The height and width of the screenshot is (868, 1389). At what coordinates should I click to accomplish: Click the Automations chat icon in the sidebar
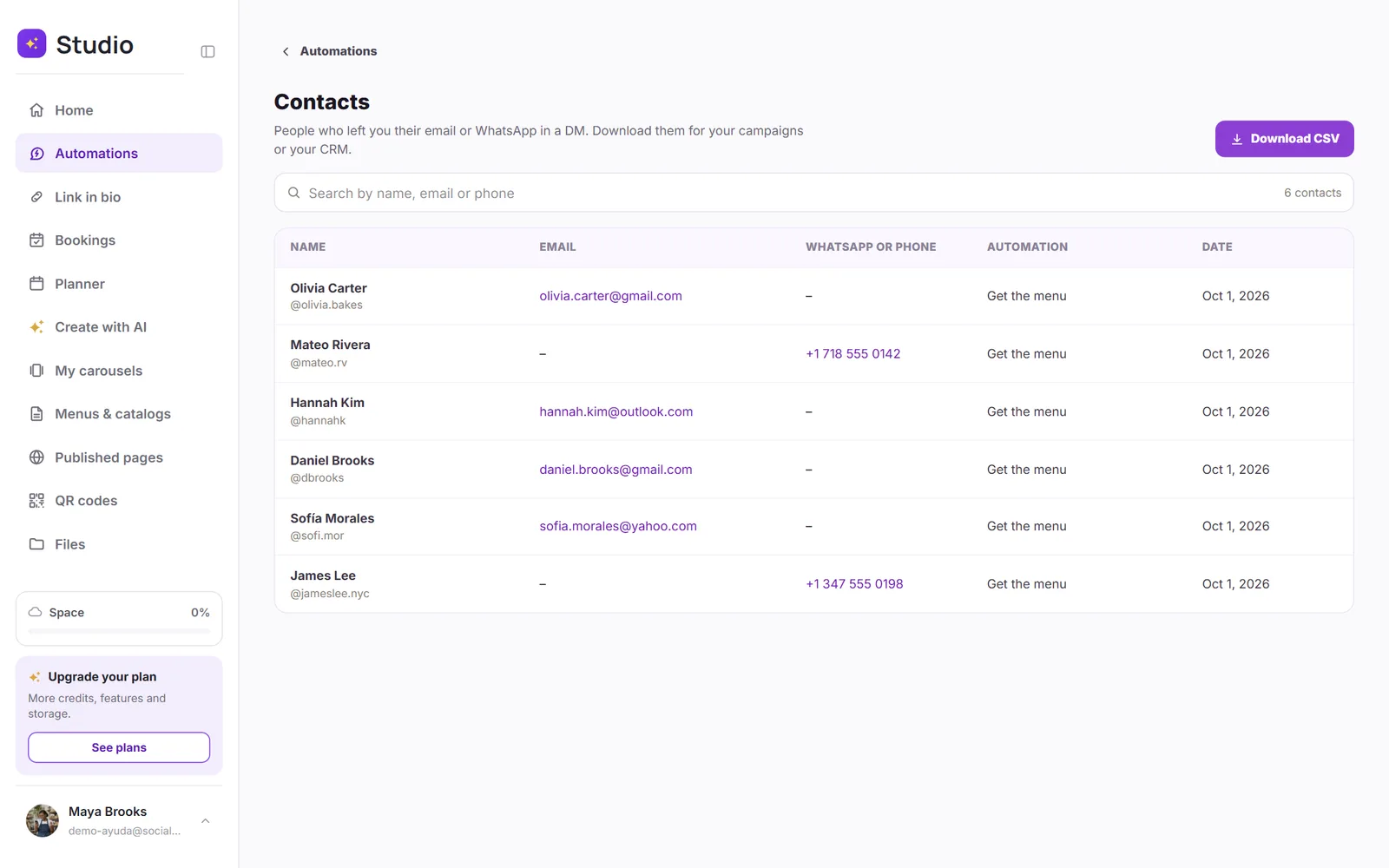pyautogui.click(x=36, y=154)
